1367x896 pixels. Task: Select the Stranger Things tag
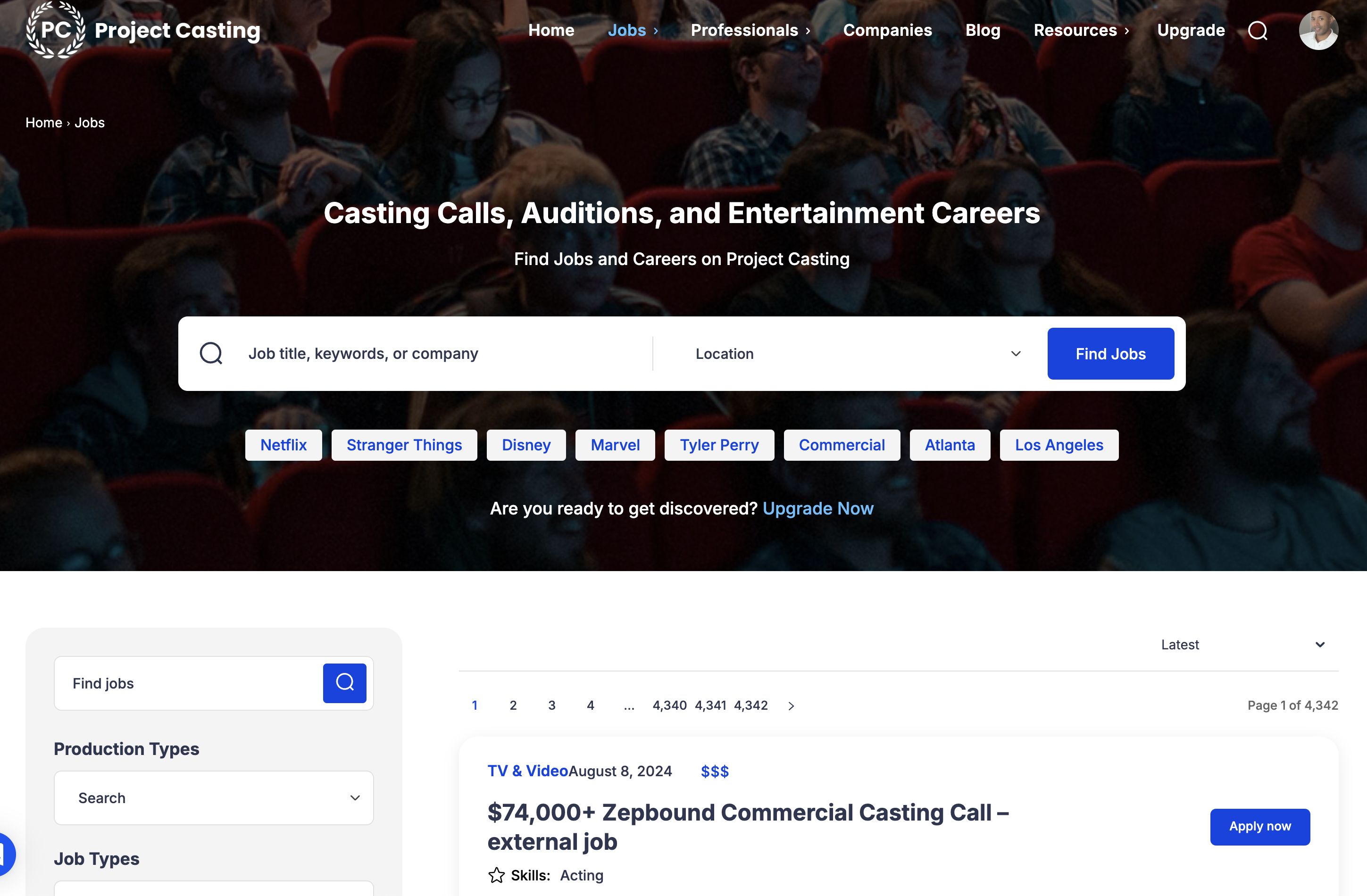pyautogui.click(x=404, y=445)
